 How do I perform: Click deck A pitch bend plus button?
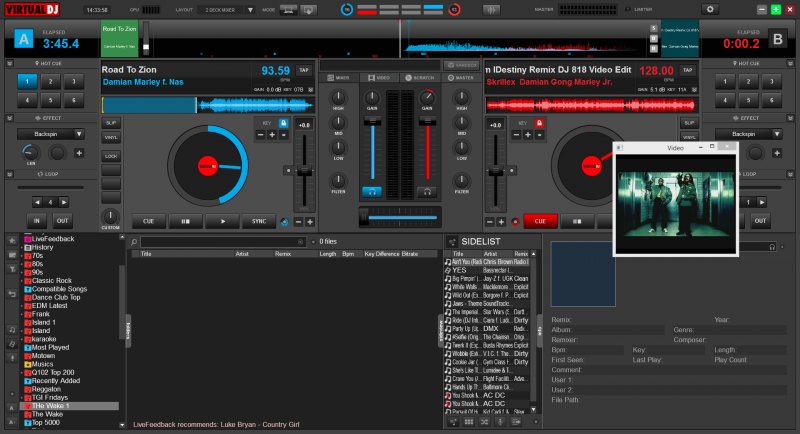pyautogui.click(x=310, y=221)
